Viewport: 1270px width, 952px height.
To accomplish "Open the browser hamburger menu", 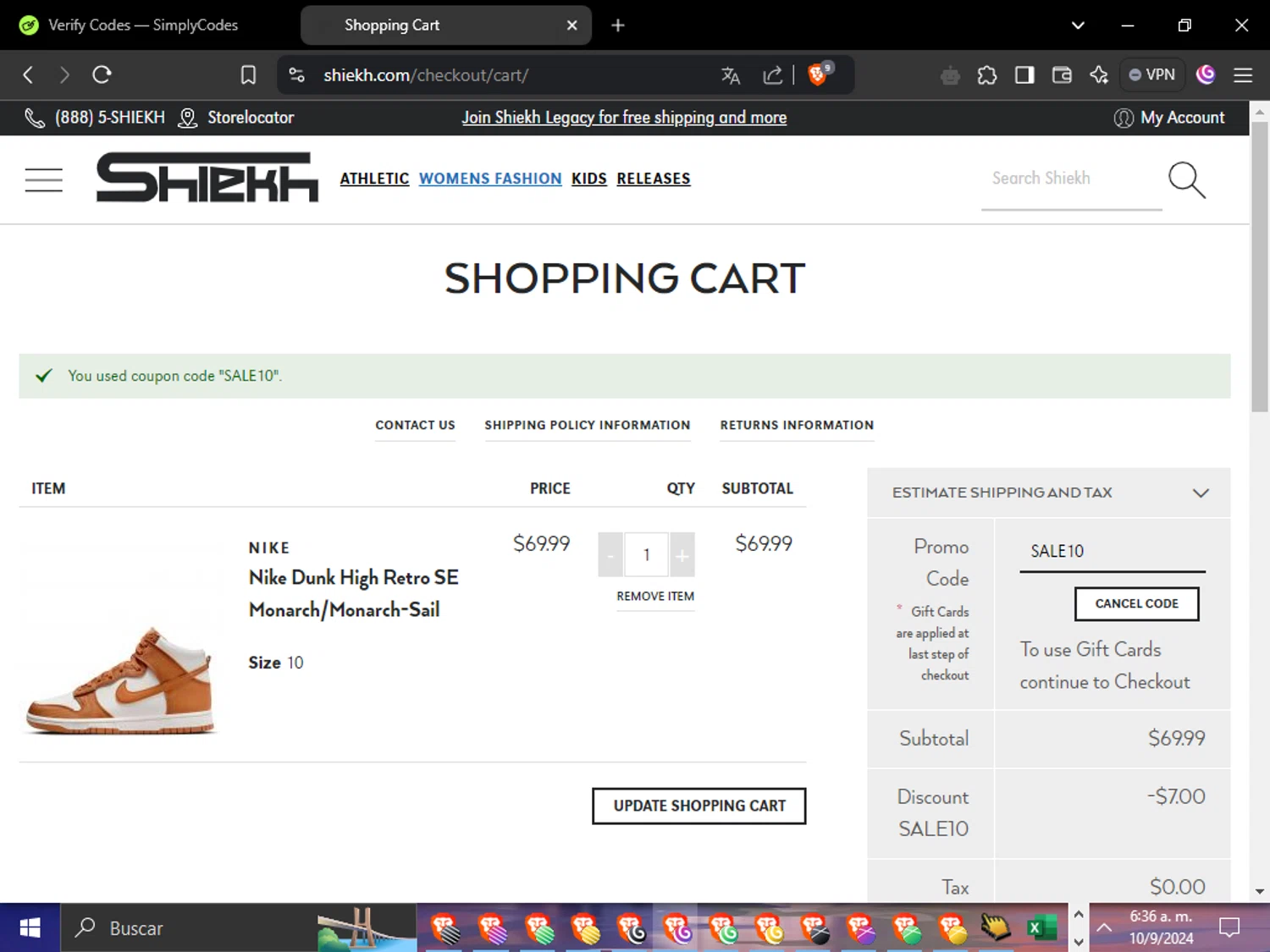I will [x=1243, y=75].
